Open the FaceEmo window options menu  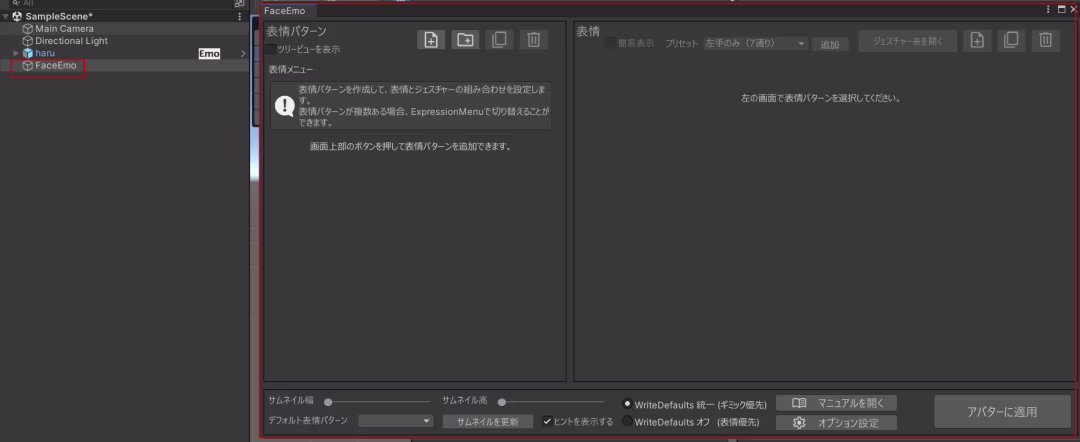coord(1048,10)
